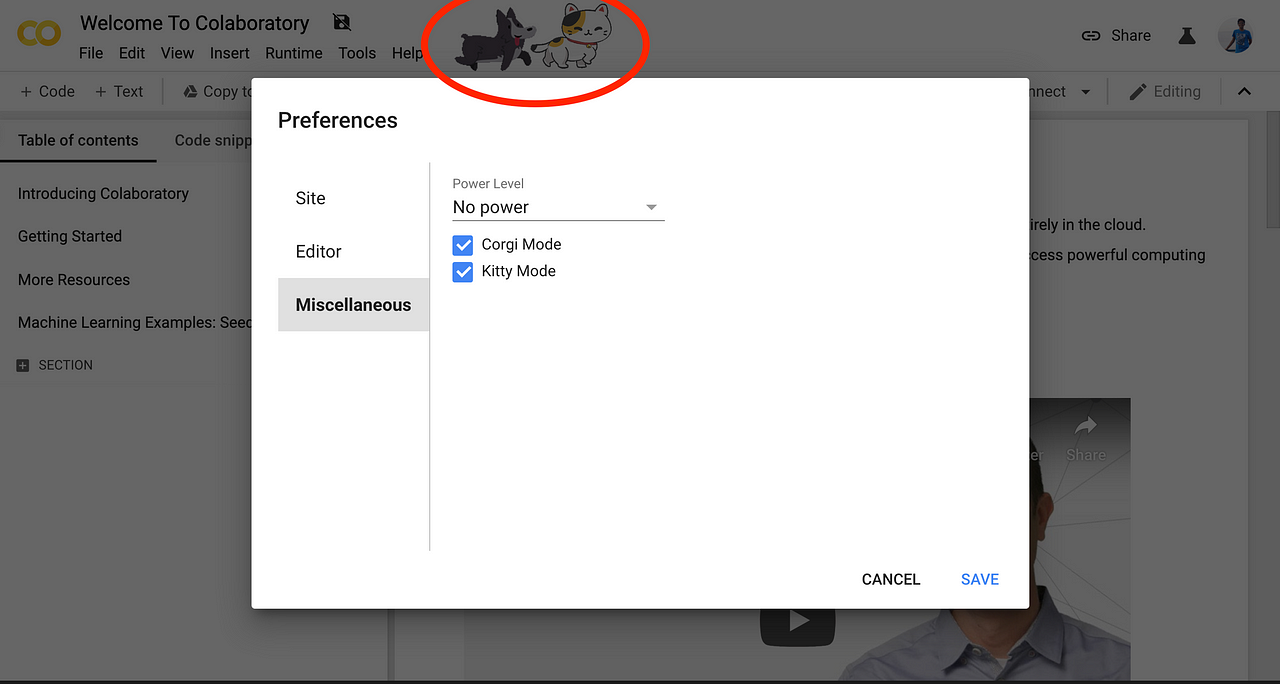Open the Power Level dropdown
Screen dimensions: 1280x684
pos(558,207)
